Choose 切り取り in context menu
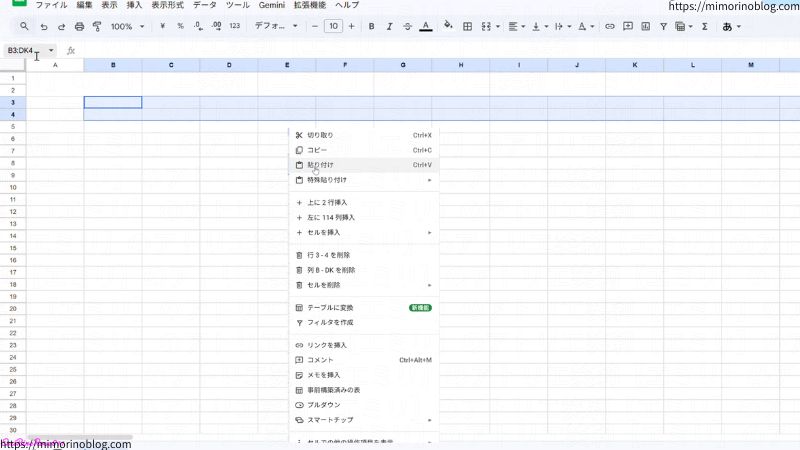This screenshot has width=800, height=450. click(x=364, y=135)
